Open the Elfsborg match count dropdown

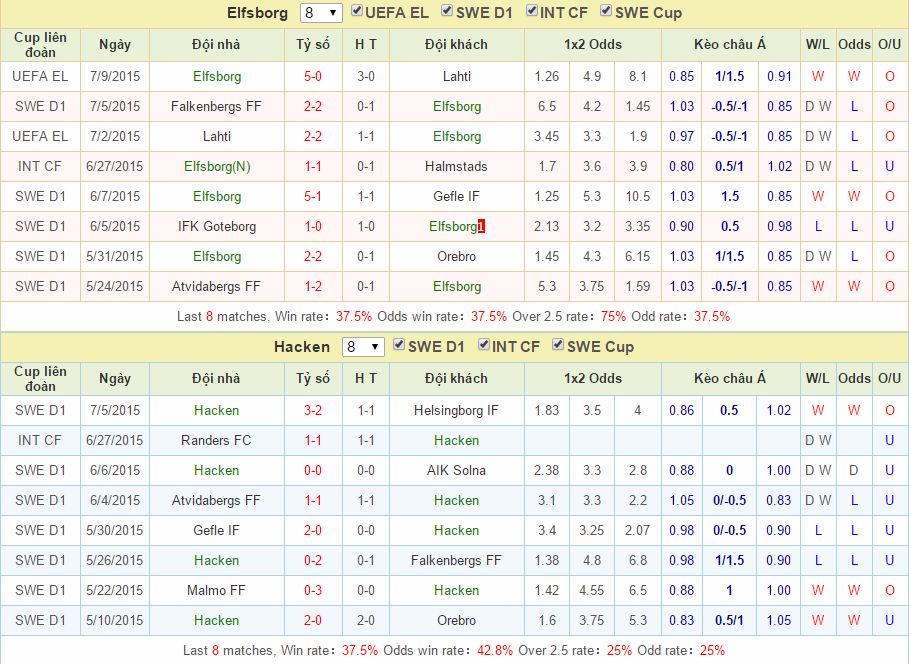point(321,13)
